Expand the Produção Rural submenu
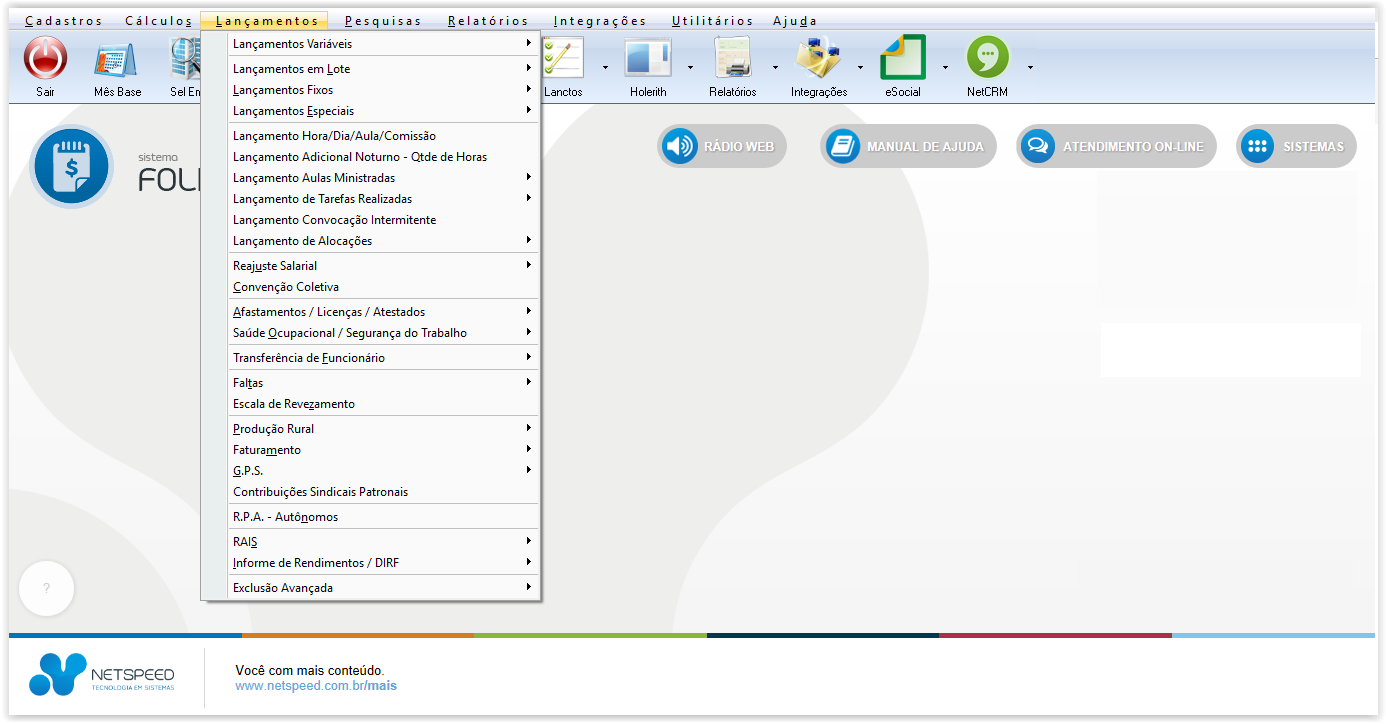The width and height of the screenshot is (1386, 724). [384, 429]
